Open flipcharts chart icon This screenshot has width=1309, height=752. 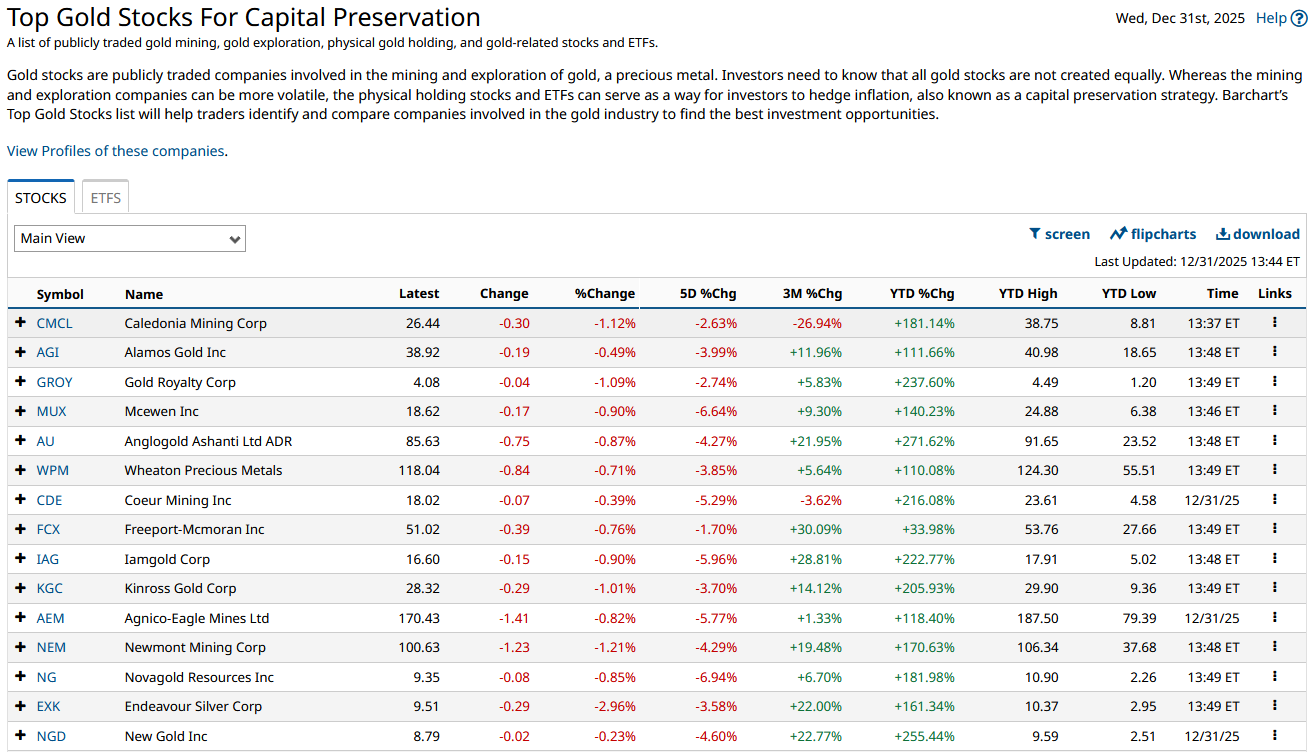tap(1118, 234)
